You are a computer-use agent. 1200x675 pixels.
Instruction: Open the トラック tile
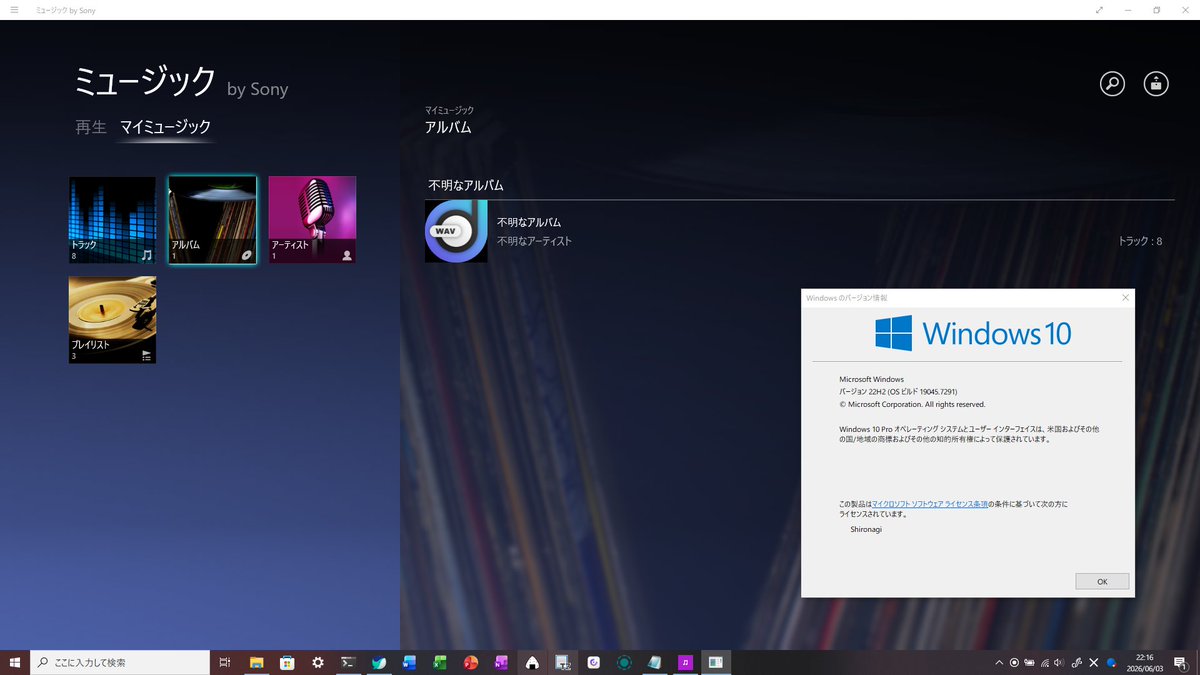click(112, 220)
